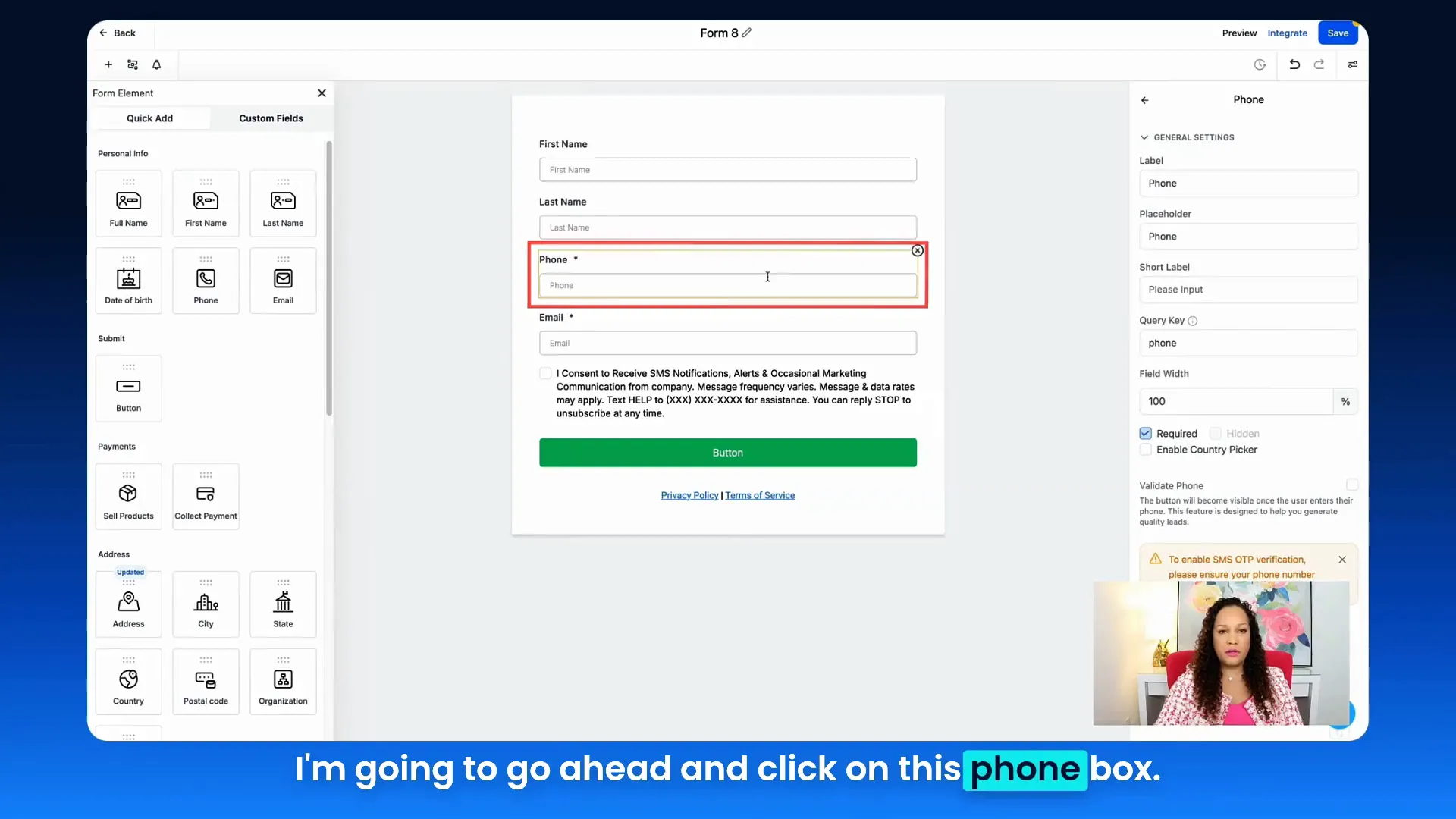Screen dimensions: 1456x819
Task: Edit the Short Label input
Action: click(1248, 290)
